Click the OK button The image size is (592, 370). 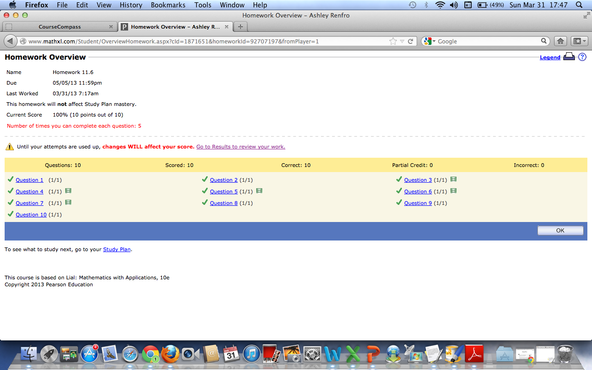point(560,230)
